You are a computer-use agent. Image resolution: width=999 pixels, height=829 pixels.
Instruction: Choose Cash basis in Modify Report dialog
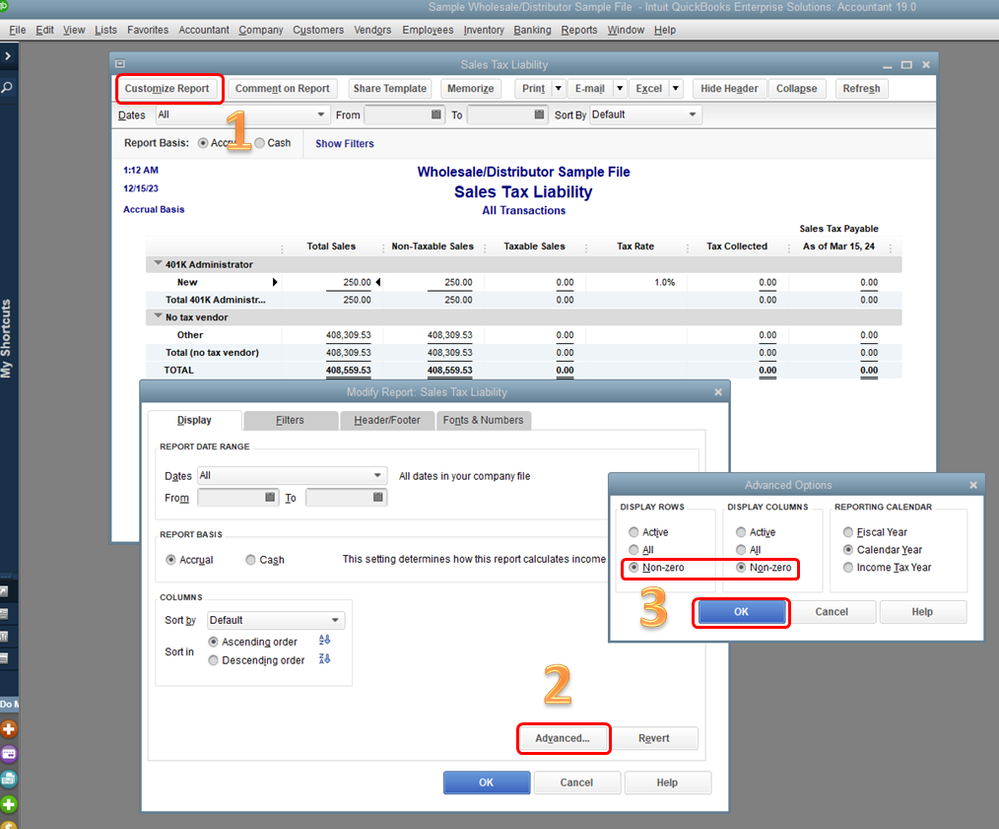(x=250, y=560)
